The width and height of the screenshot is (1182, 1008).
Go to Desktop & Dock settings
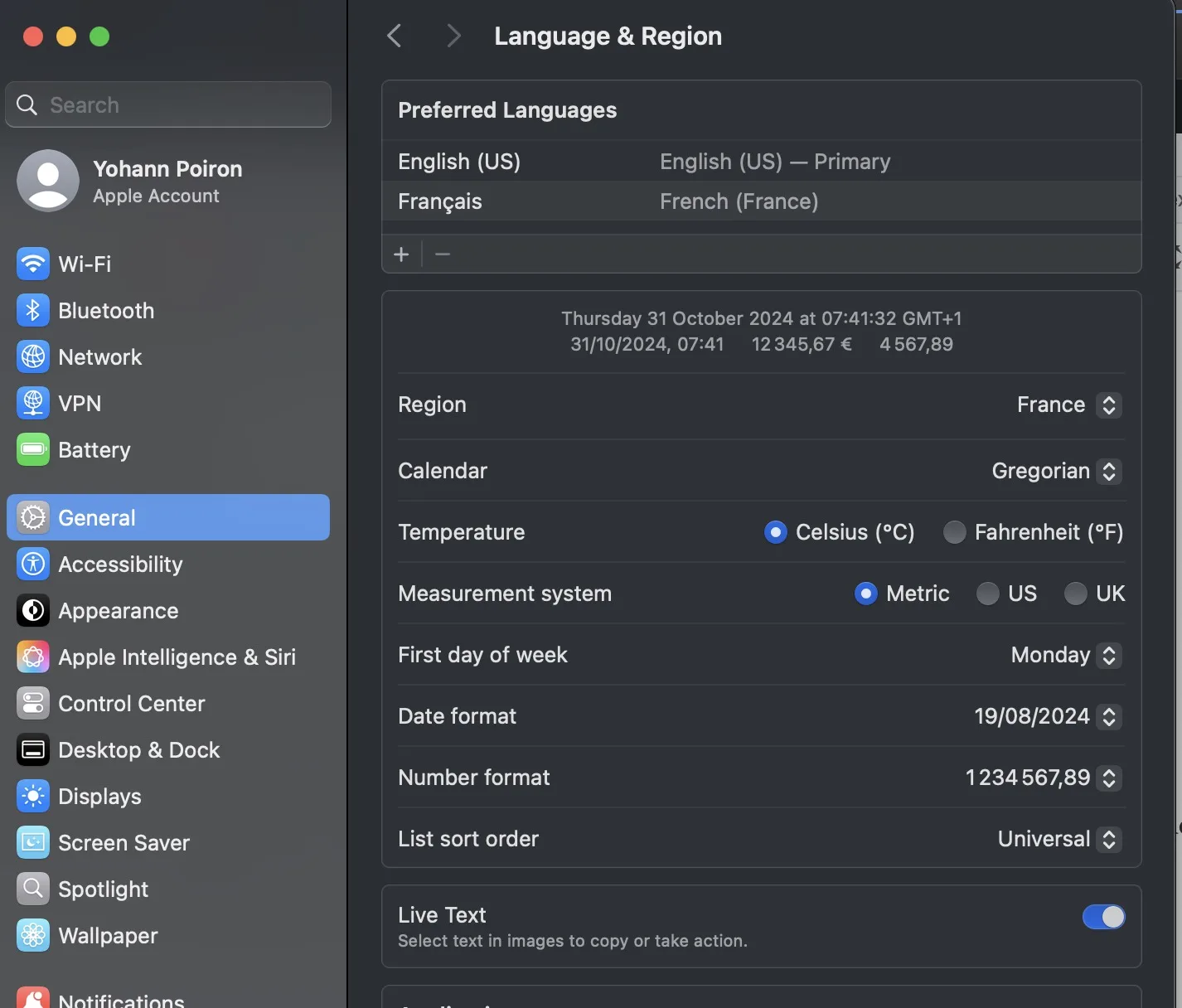pyautogui.click(x=138, y=750)
